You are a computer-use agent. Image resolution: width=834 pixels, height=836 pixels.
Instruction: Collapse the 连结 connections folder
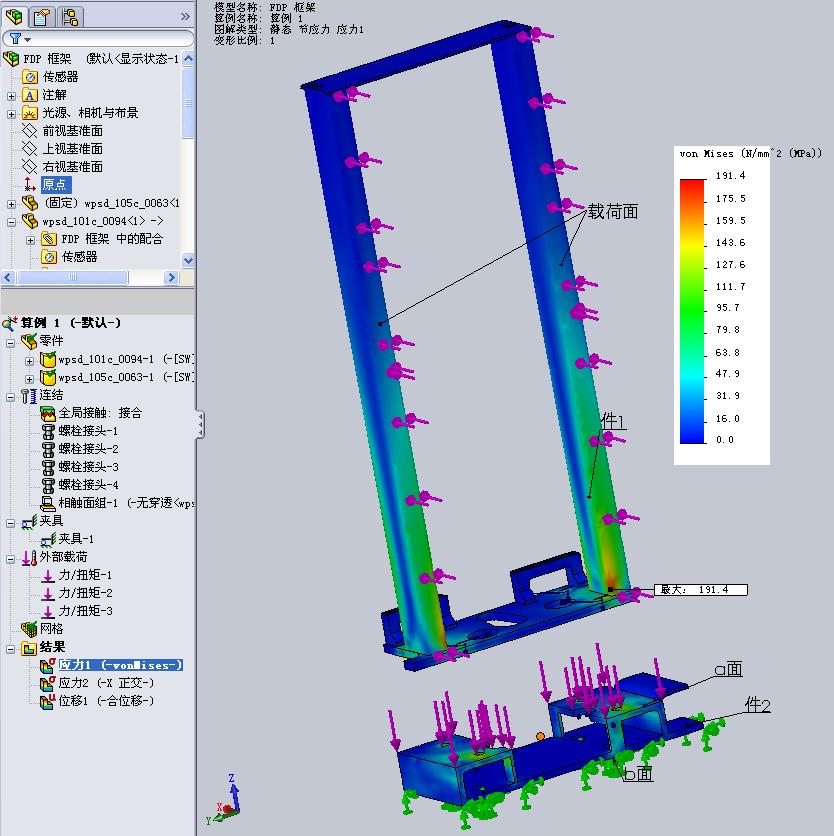pyautogui.click(x=10, y=397)
